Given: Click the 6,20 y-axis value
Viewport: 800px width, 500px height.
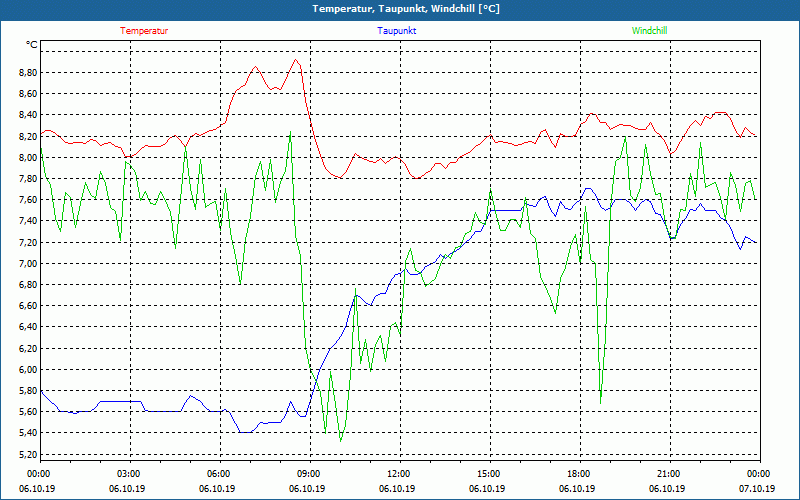Looking at the screenshot, I should [28, 348].
